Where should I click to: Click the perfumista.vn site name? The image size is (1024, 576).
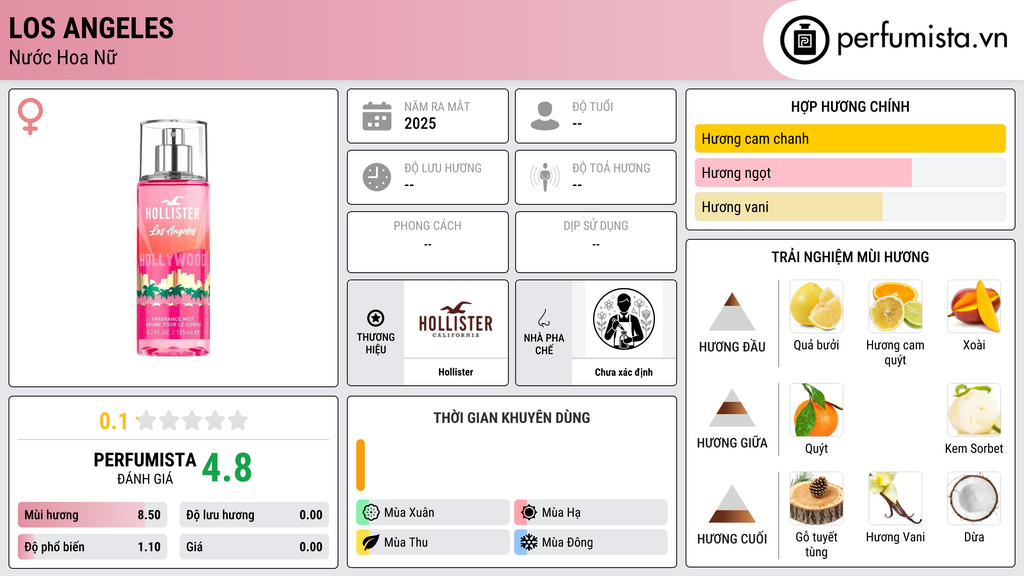pos(922,38)
